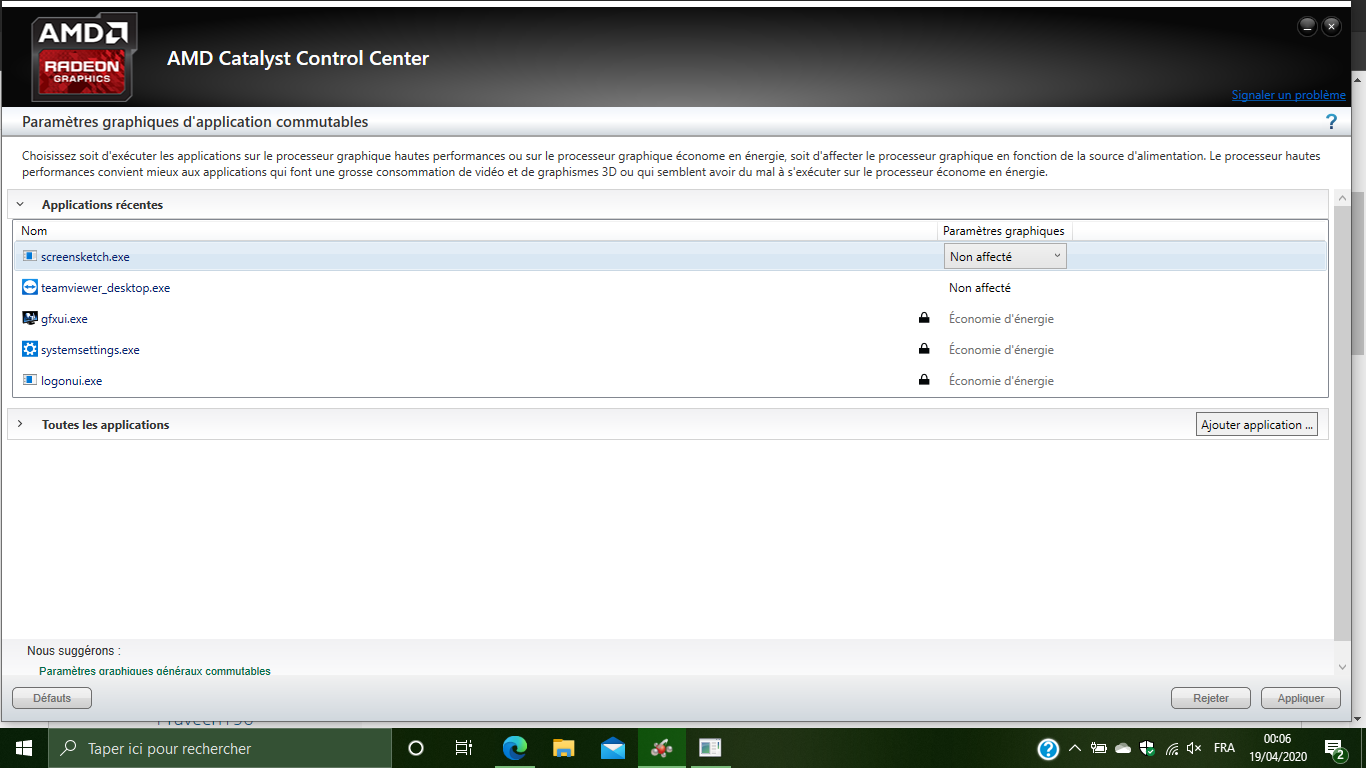
Task: Click the gfxui.exe application icon
Action: (29, 319)
